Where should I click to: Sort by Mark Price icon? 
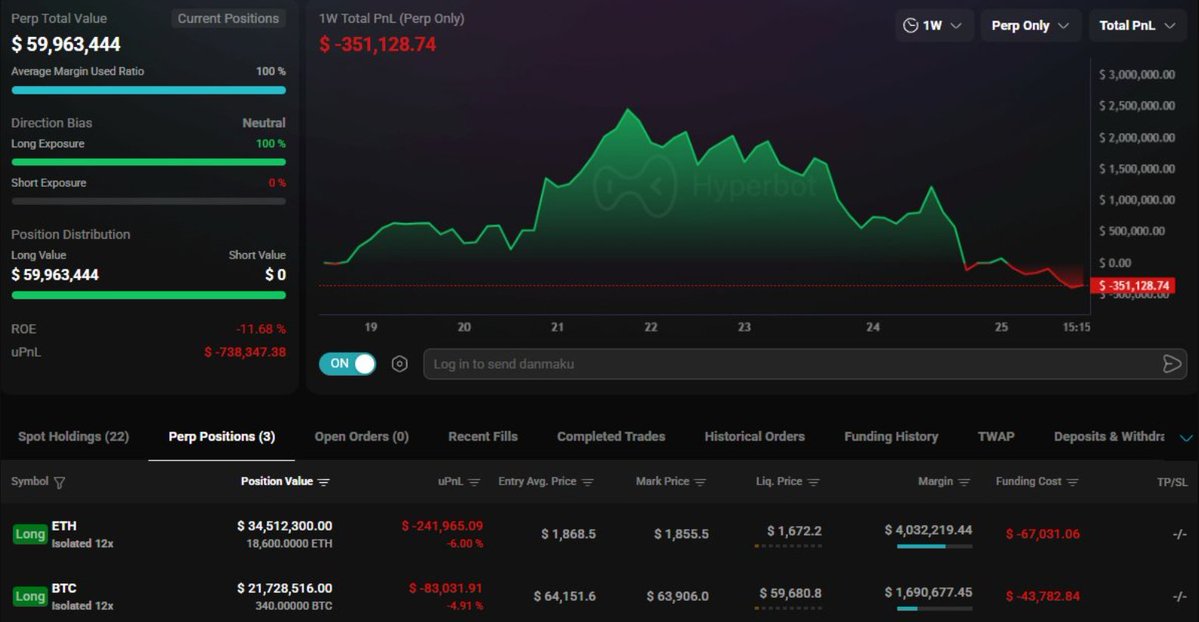(x=700, y=482)
